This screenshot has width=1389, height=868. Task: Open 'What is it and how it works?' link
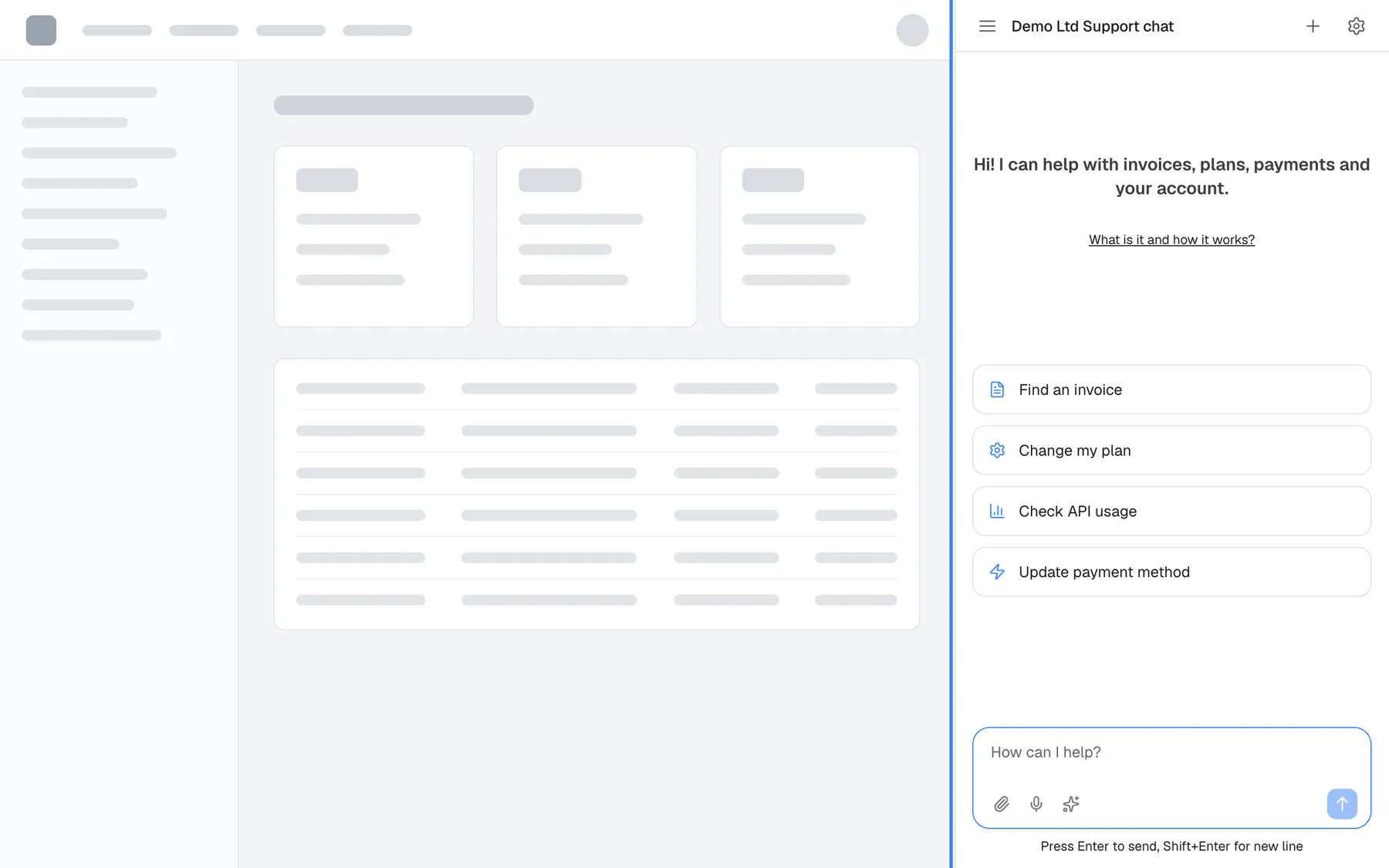[x=1171, y=240]
